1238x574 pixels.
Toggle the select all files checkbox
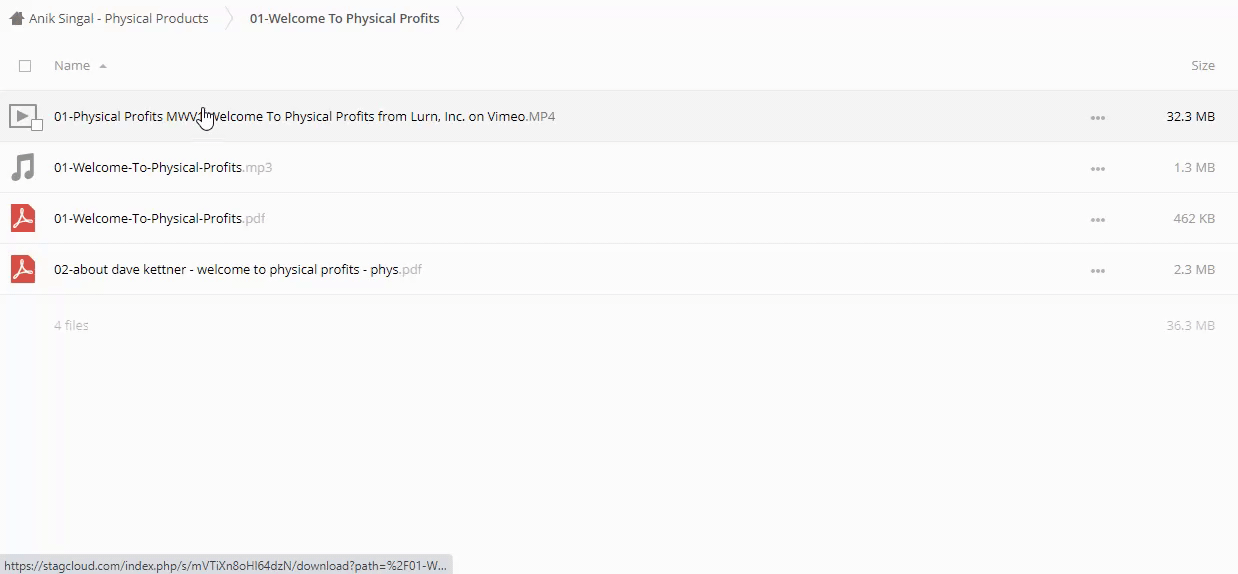point(25,66)
